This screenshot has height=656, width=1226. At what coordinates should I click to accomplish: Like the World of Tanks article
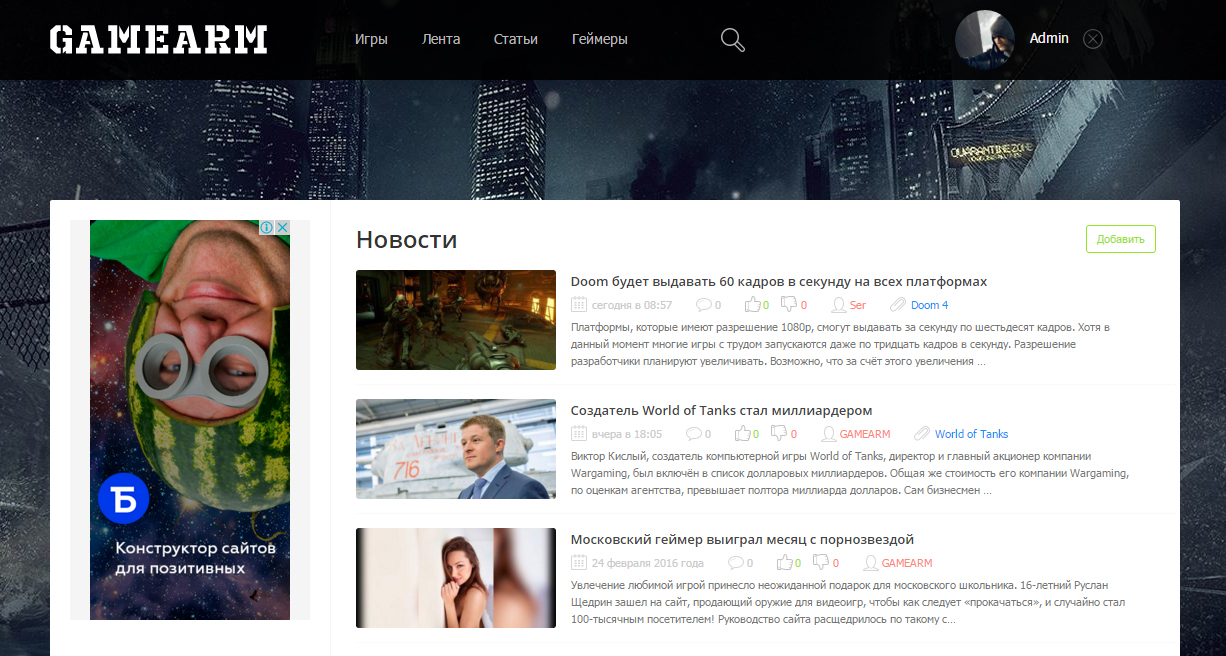pos(742,434)
